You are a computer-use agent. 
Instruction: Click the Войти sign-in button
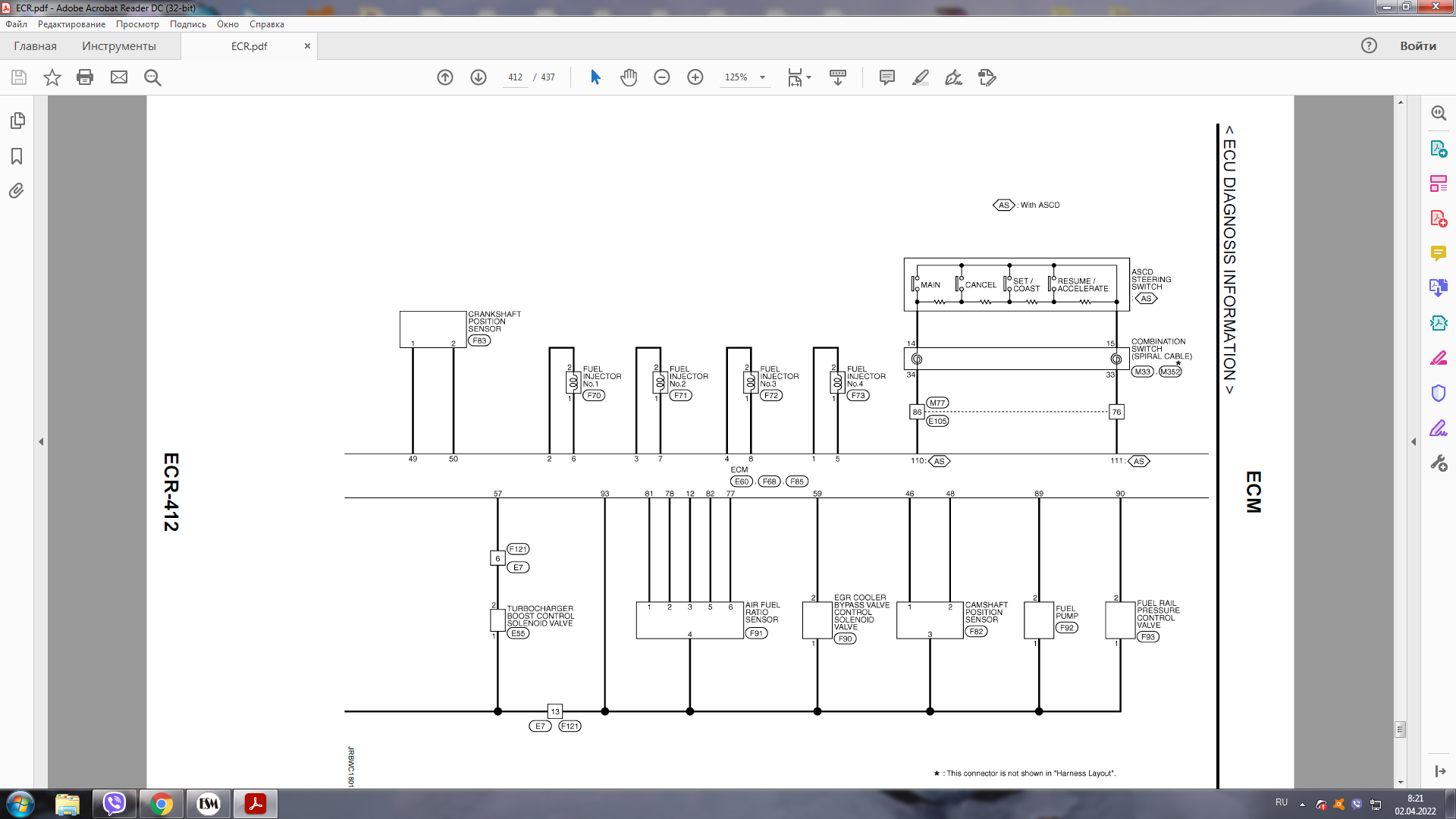click(1417, 46)
